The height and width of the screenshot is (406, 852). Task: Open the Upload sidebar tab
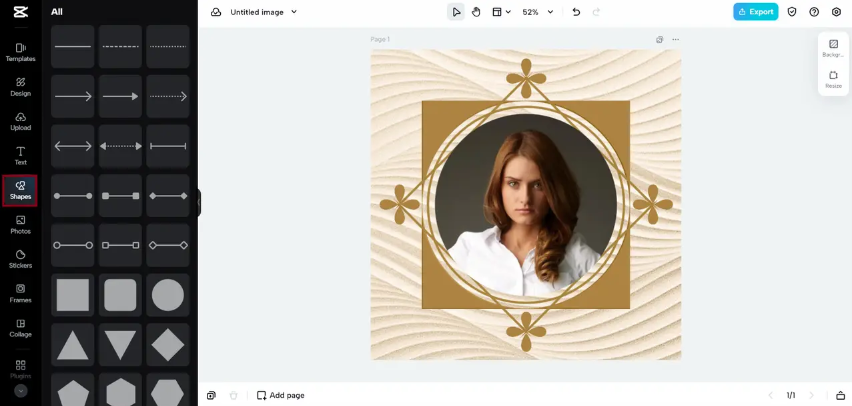click(x=21, y=122)
